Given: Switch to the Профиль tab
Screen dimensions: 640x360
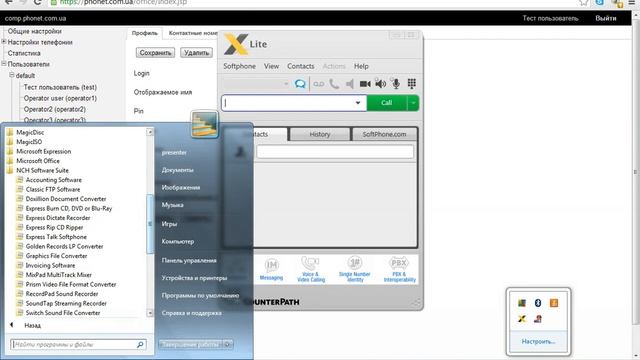Looking at the screenshot, I should 144,33.
